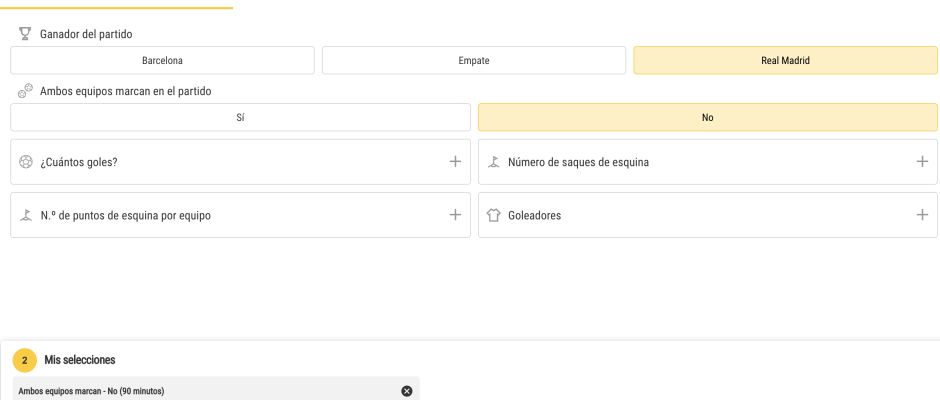The image size is (940, 400).
Task: Expand ¿Cuántos goles? with the plus sign
Action: coord(455,161)
